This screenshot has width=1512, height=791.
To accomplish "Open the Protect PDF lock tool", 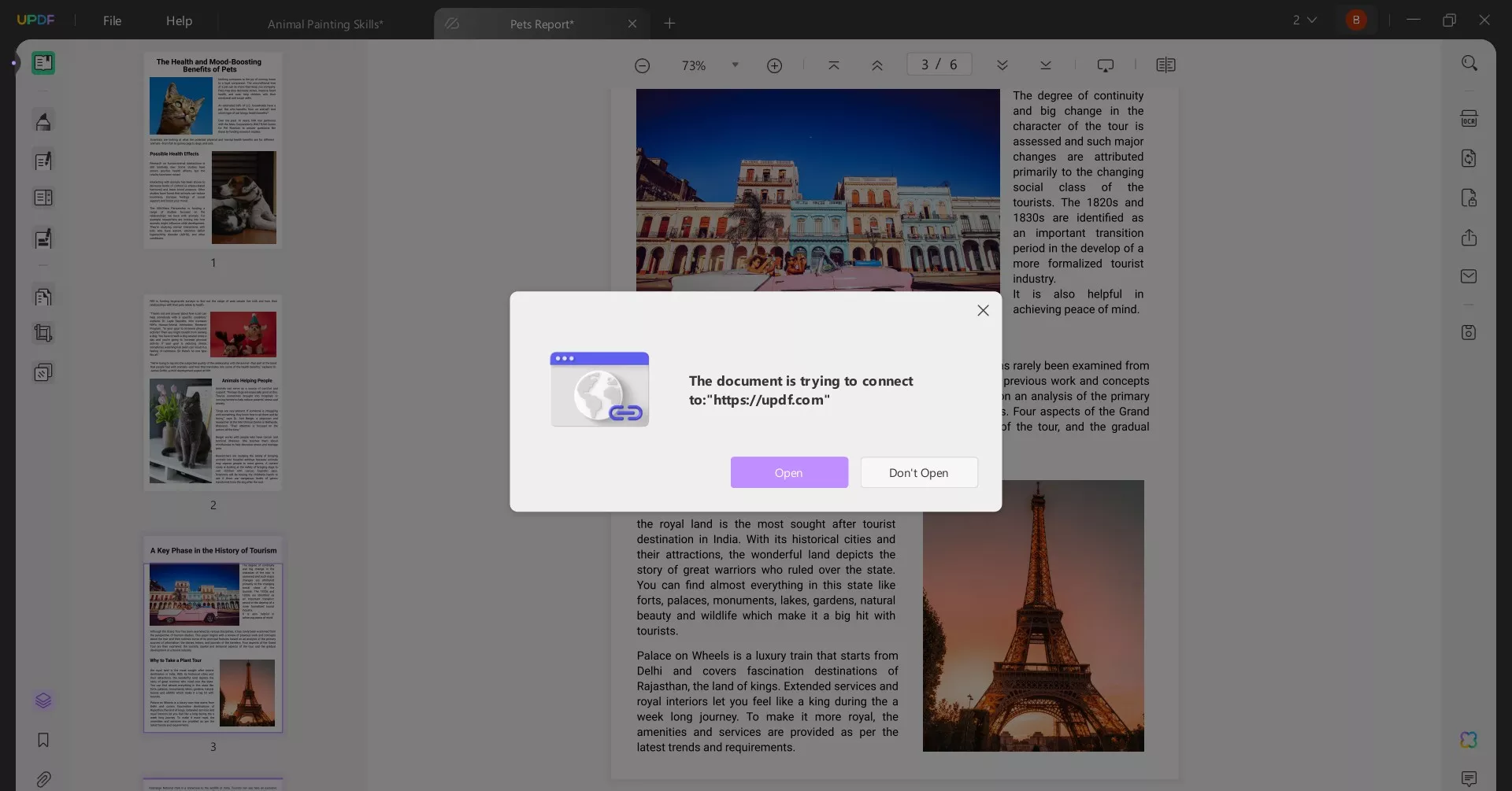I will [1469, 198].
